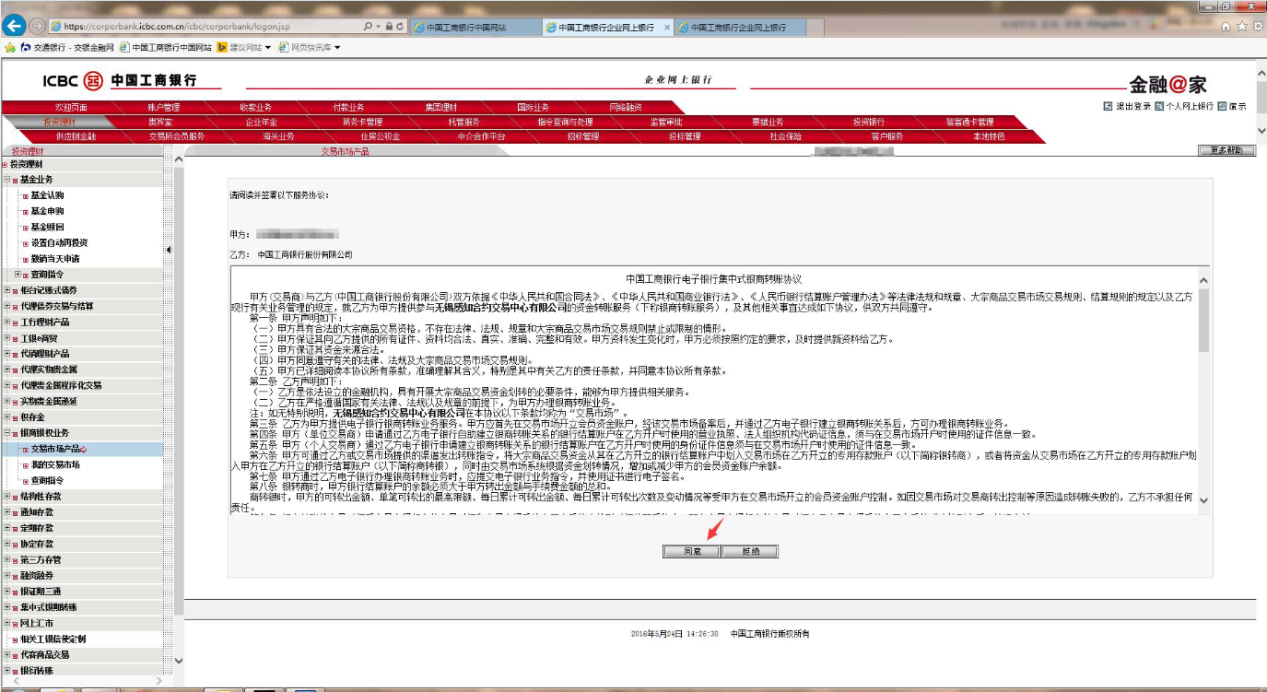
Task: Open the IE home icon
Action: pyautogui.click(x=1225, y=26)
